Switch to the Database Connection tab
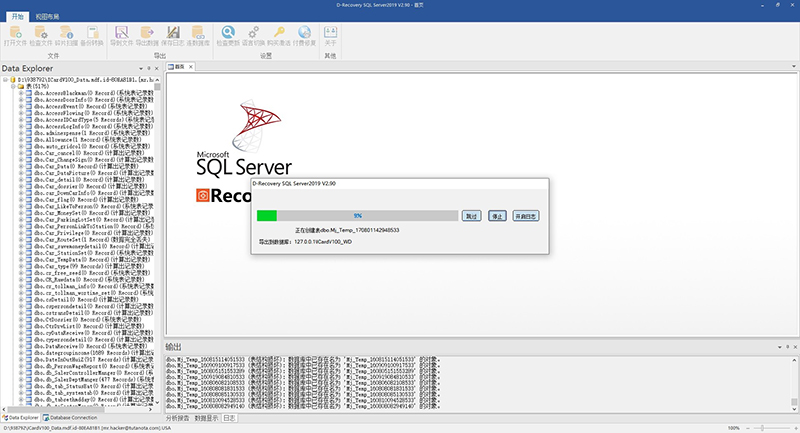This screenshot has width=800, height=433. pyautogui.click(x=70, y=418)
